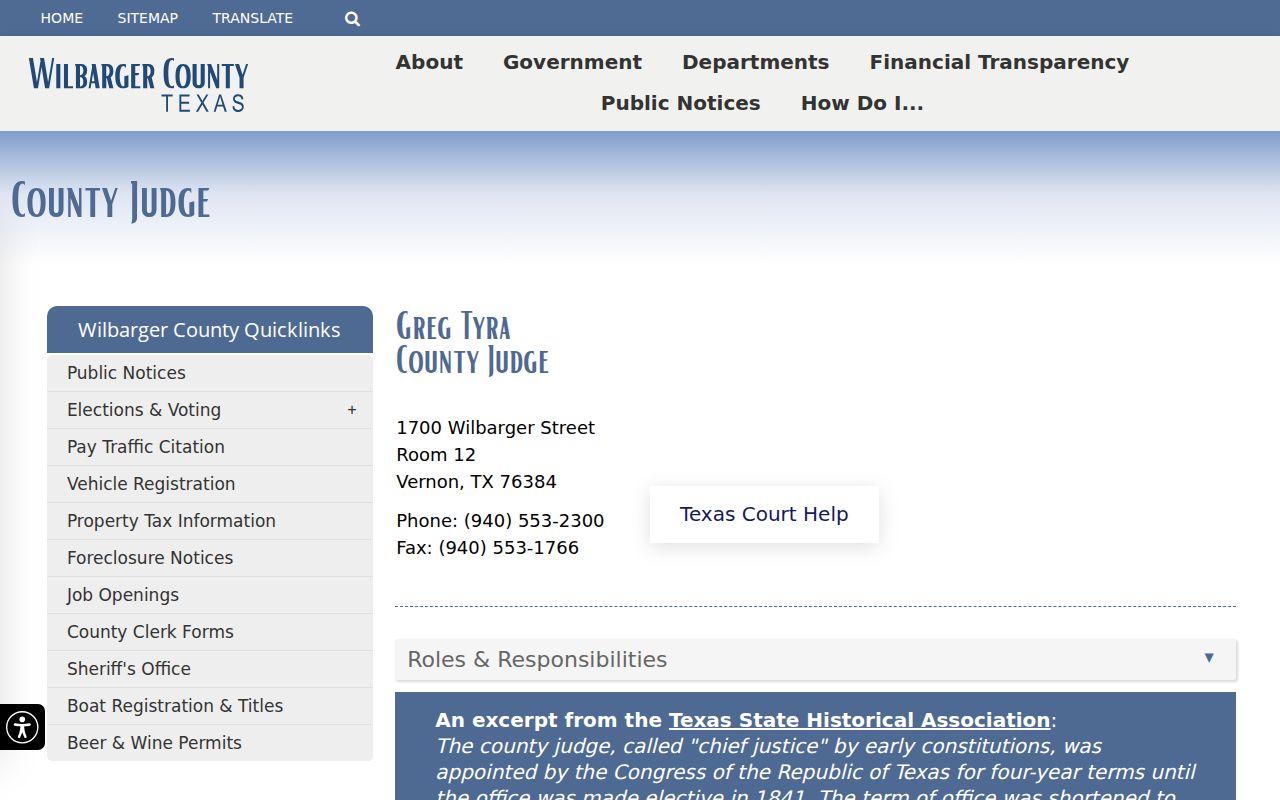Open the HOME link in top bar
This screenshot has width=1280, height=800.
(62, 18)
